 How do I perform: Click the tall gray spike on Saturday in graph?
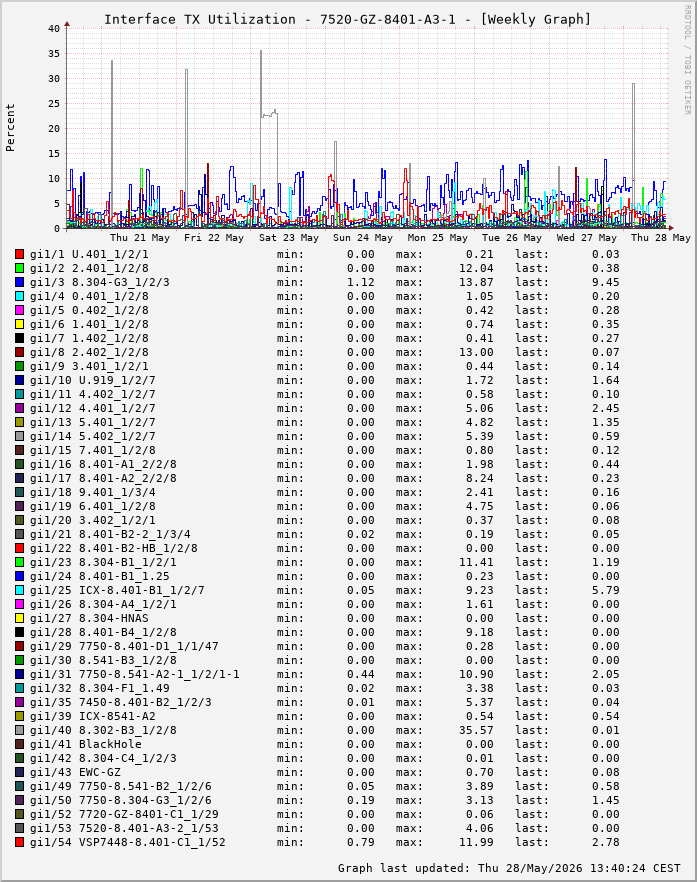click(260, 84)
